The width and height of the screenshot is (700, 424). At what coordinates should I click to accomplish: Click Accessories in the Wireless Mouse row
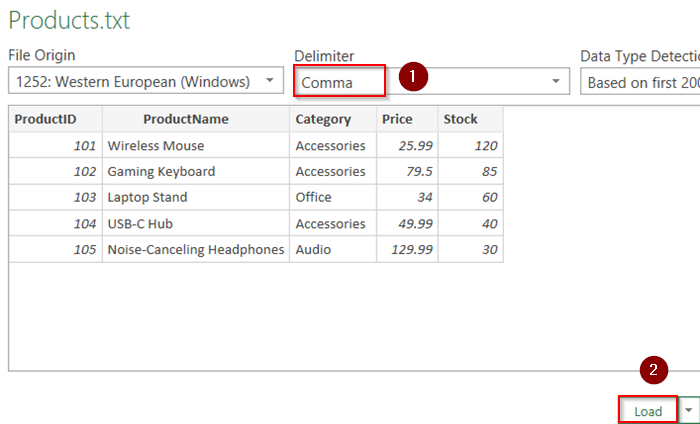pyautogui.click(x=333, y=145)
